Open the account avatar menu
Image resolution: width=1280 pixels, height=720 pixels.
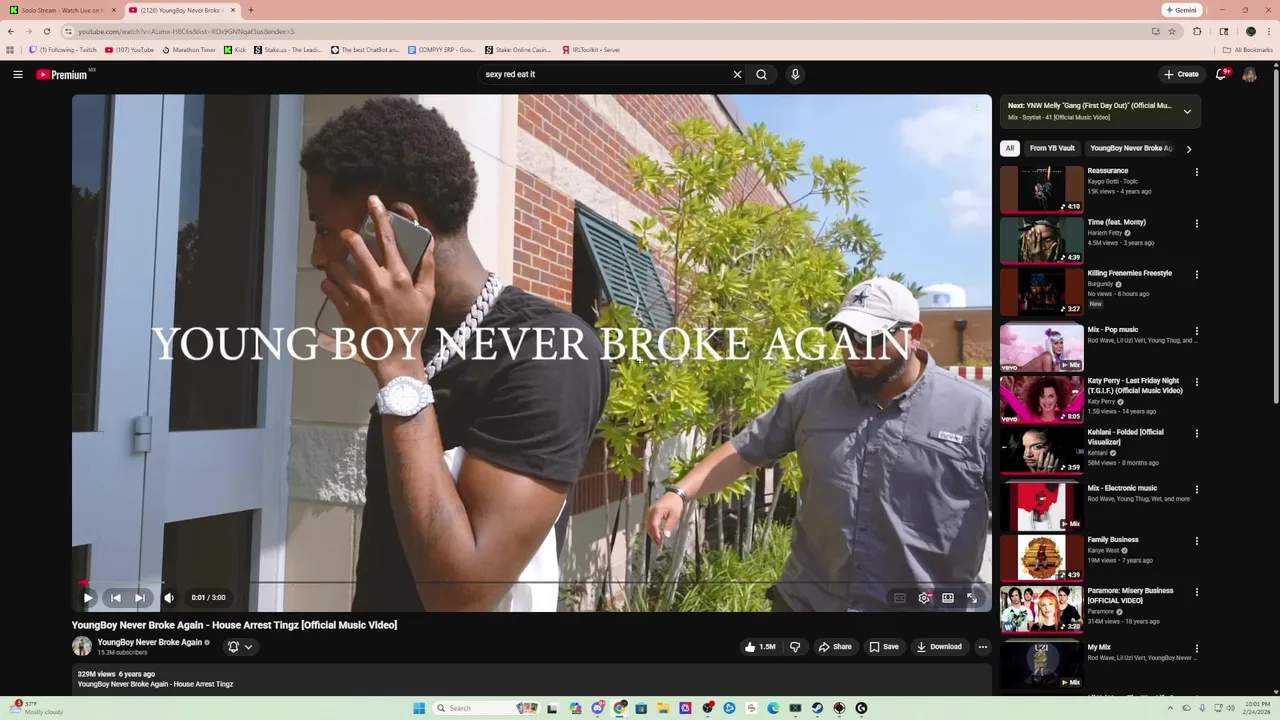coord(1250,74)
